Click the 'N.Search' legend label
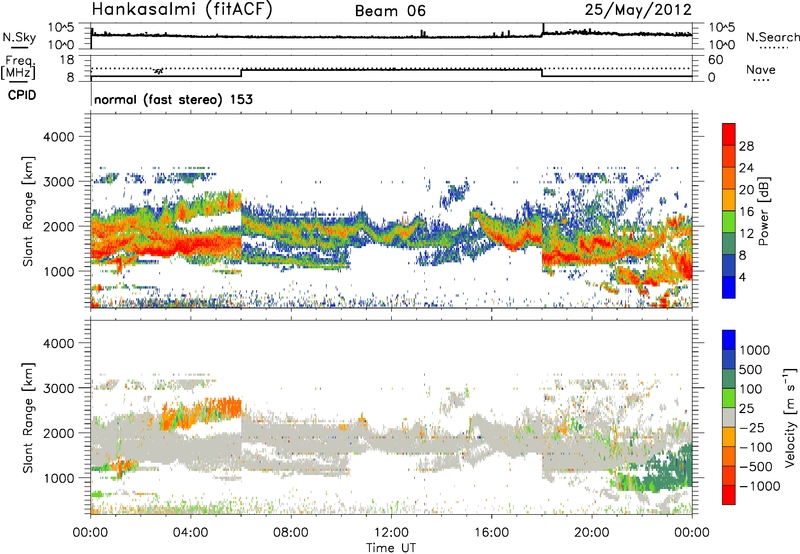Viewport: 800px width, 554px height. [772, 37]
